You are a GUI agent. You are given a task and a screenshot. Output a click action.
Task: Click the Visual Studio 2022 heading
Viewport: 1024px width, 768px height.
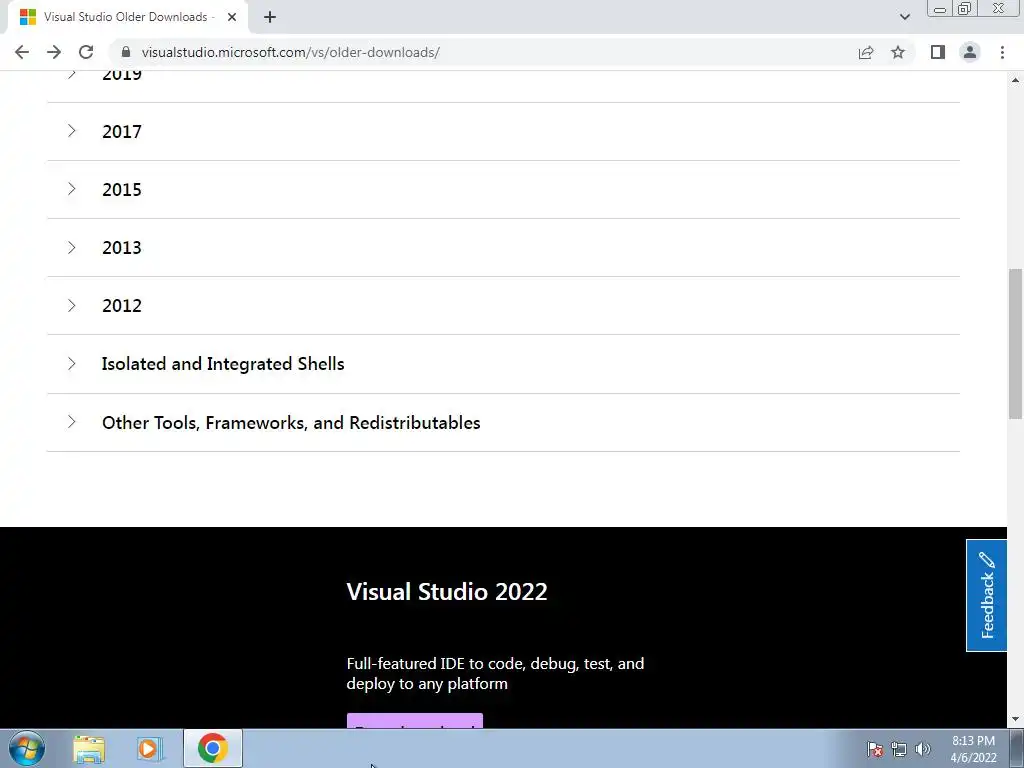447,592
